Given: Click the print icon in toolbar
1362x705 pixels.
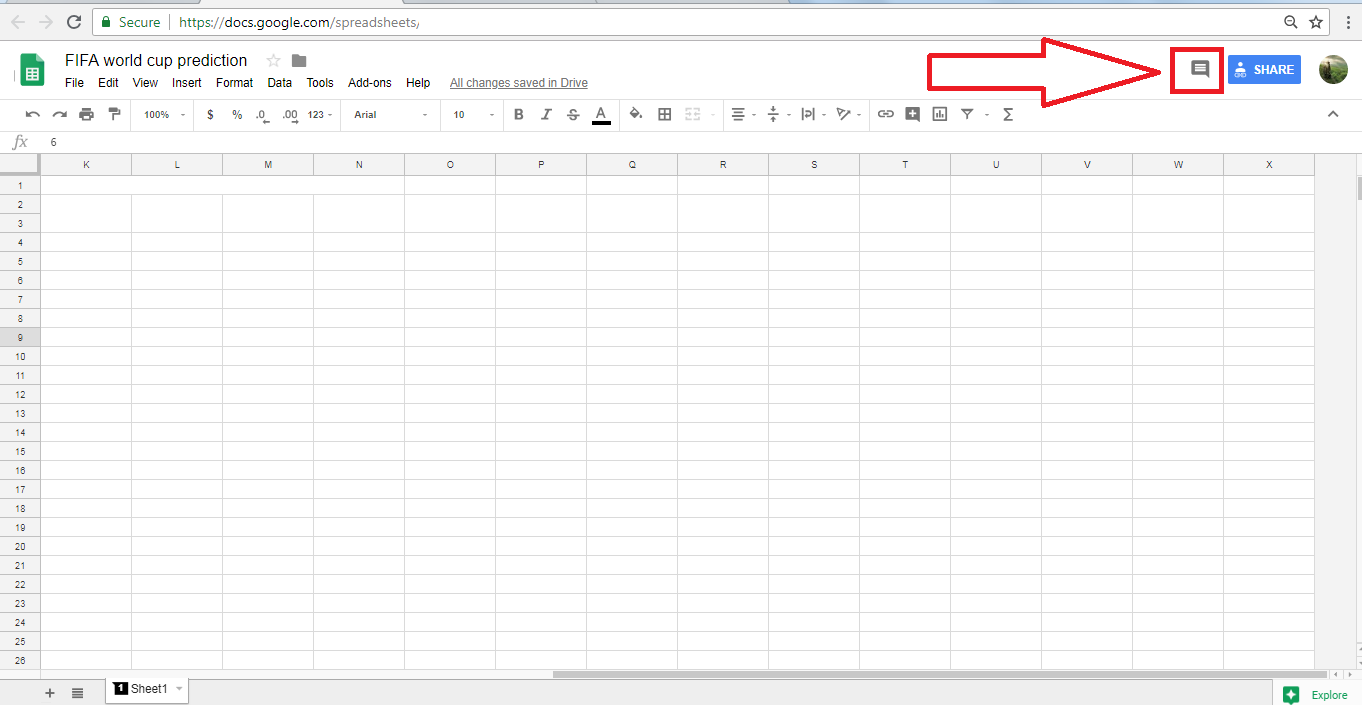Looking at the screenshot, I should click(x=87, y=115).
